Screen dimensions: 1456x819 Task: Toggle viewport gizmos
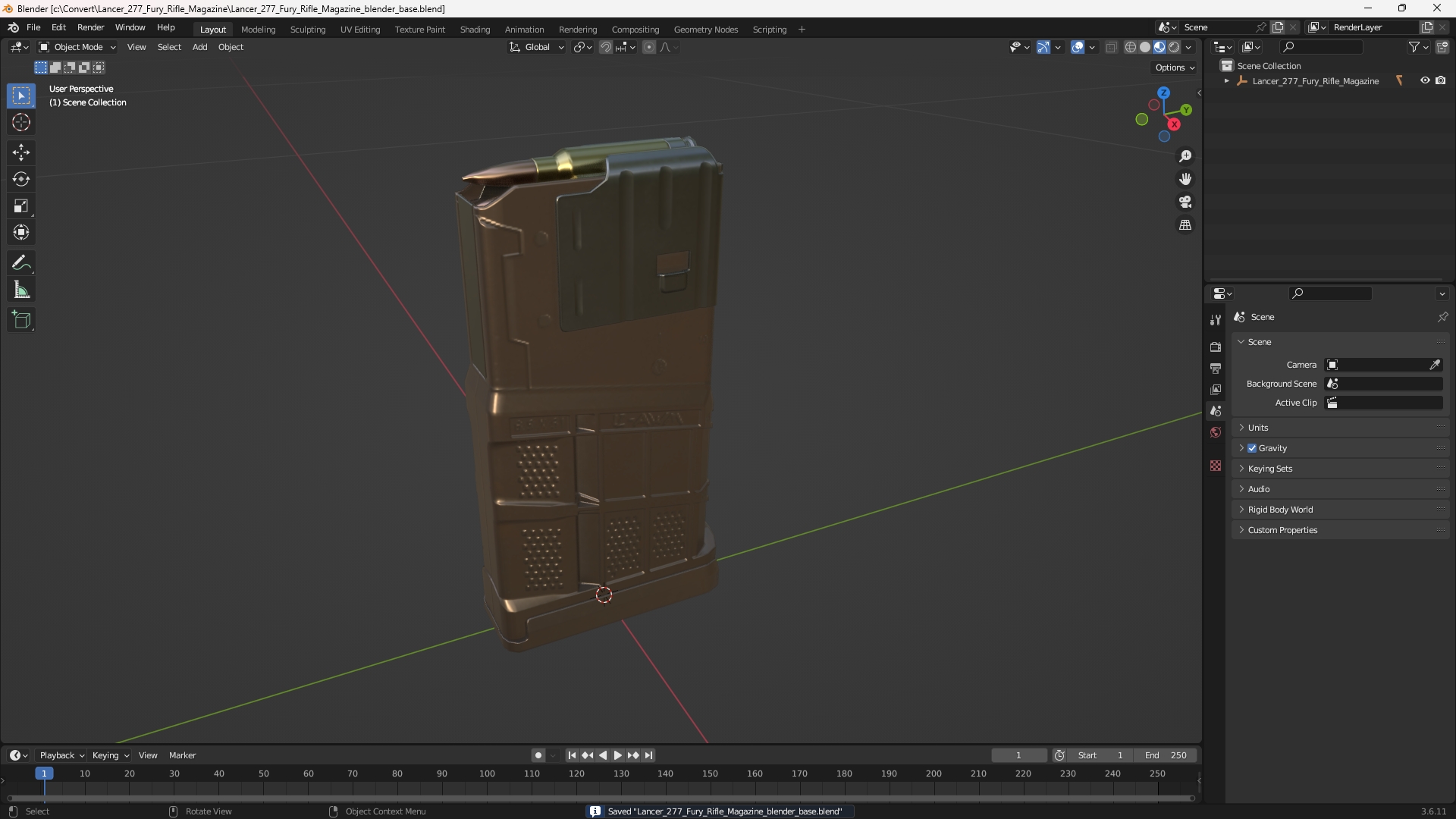(1043, 47)
